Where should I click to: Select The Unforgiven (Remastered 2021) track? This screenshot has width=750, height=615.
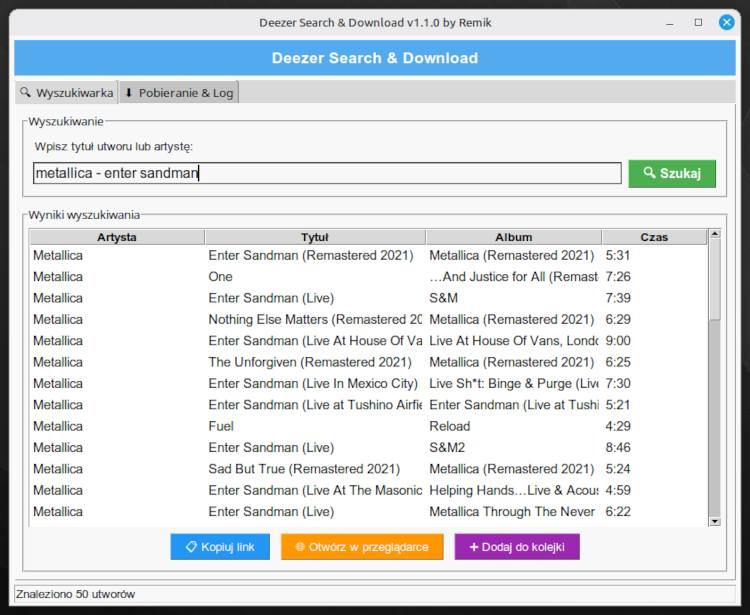(x=309, y=362)
